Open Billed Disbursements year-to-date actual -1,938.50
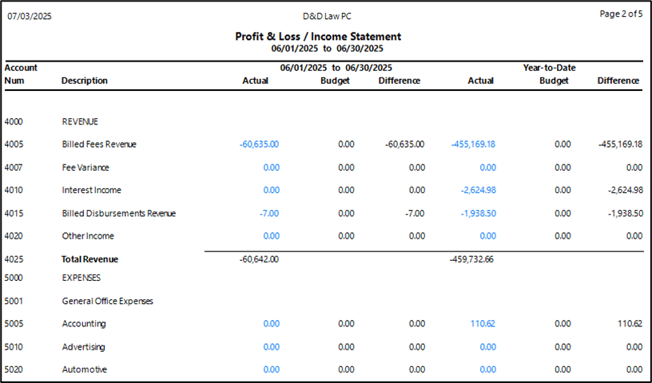The height and width of the screenshot is (383, 652). pyautogui.click(x=478, y=213)
